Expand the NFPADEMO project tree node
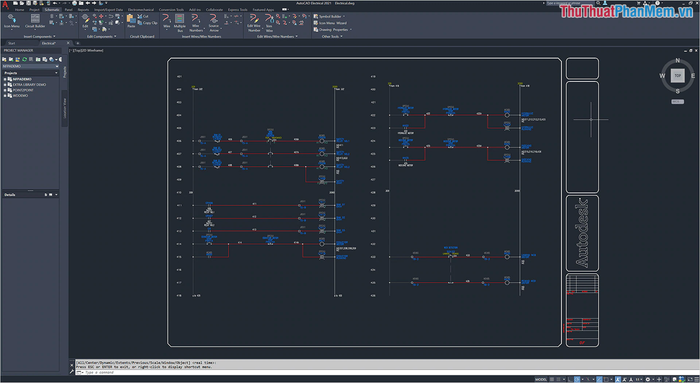700x383 pixels. coord(5,79)
